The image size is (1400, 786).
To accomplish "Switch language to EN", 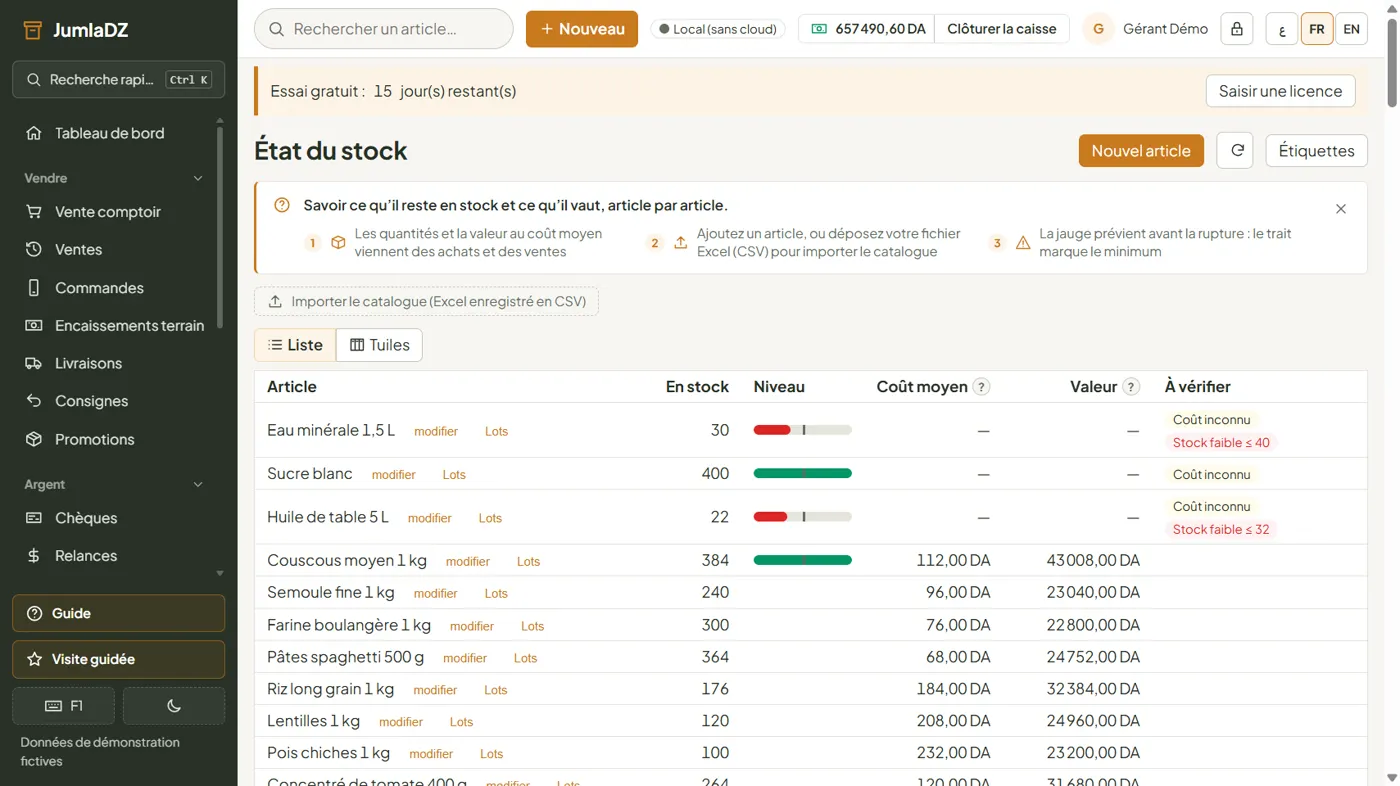I will [1351, 29].
